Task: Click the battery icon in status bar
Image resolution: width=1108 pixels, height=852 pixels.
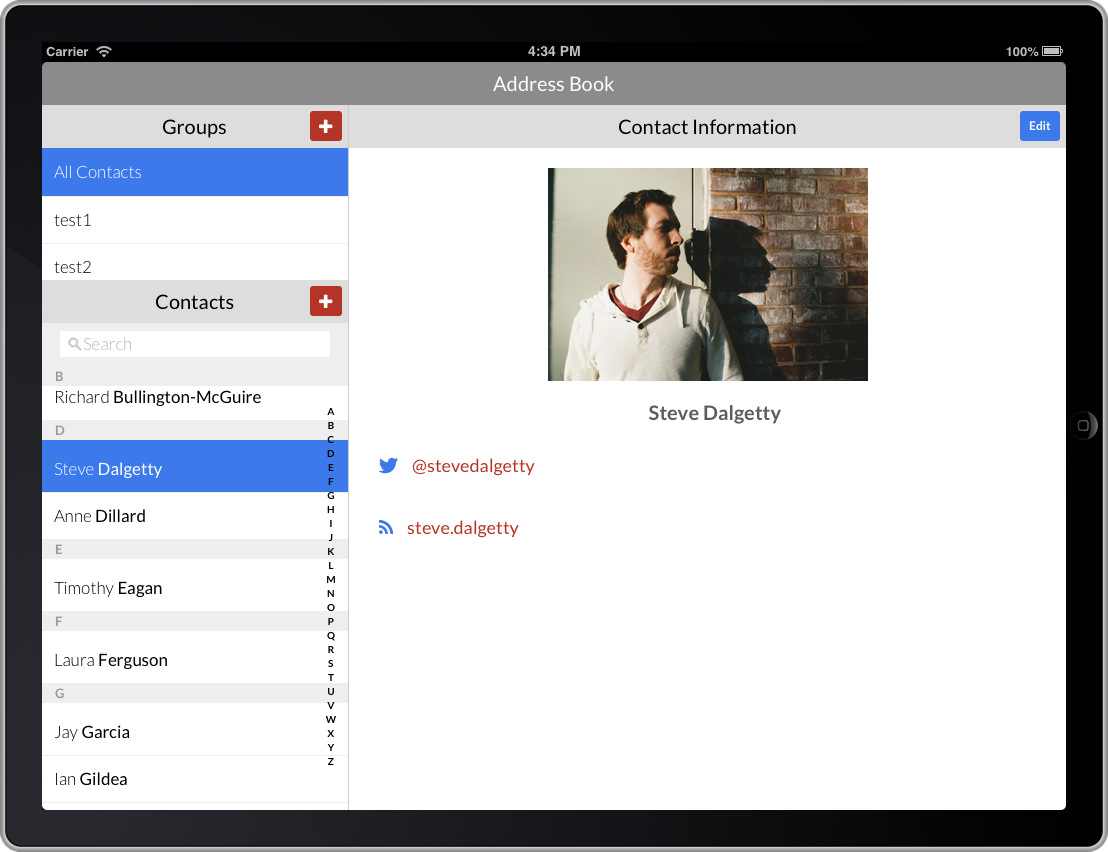Action: (x=1052, y=51)
